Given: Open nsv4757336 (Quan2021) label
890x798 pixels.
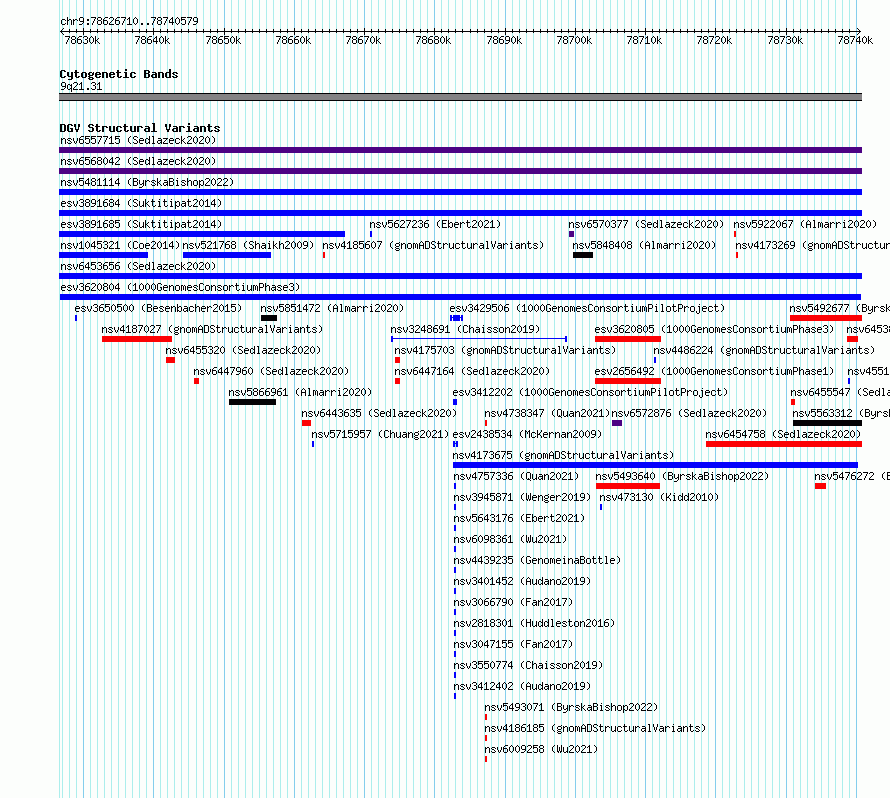Looking at the screenshot, I should [x=516, y=476].
